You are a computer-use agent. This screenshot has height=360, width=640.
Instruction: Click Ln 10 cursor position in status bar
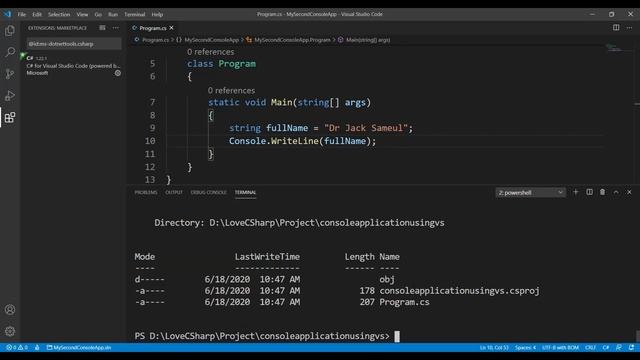494,348
